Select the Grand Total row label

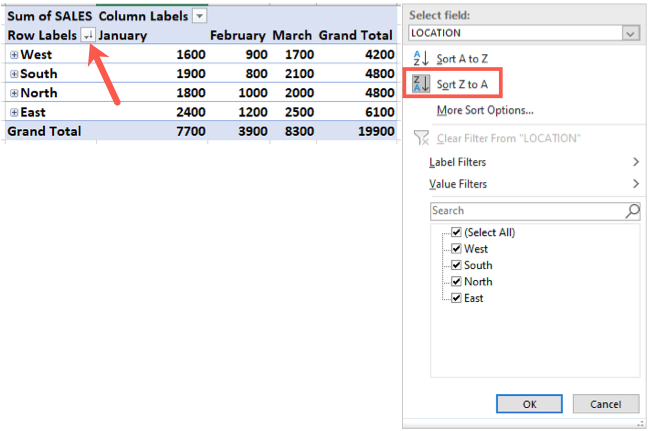44,131
